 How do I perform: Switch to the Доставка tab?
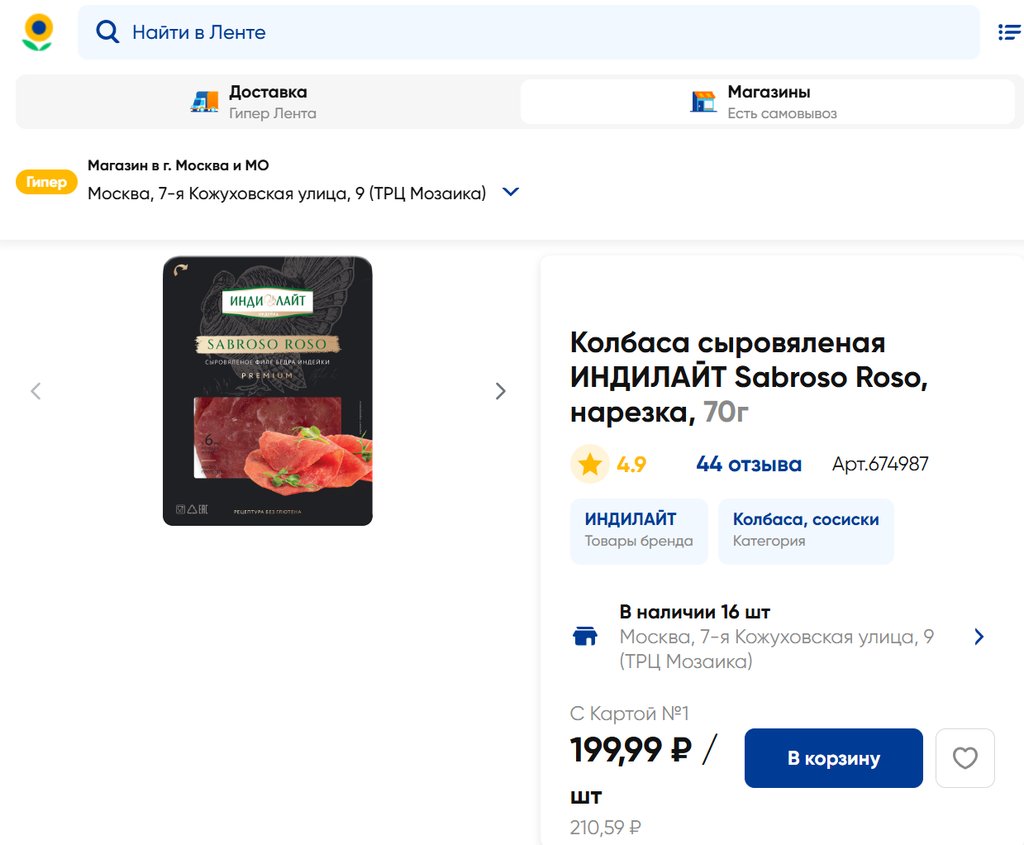click(268, 102)
